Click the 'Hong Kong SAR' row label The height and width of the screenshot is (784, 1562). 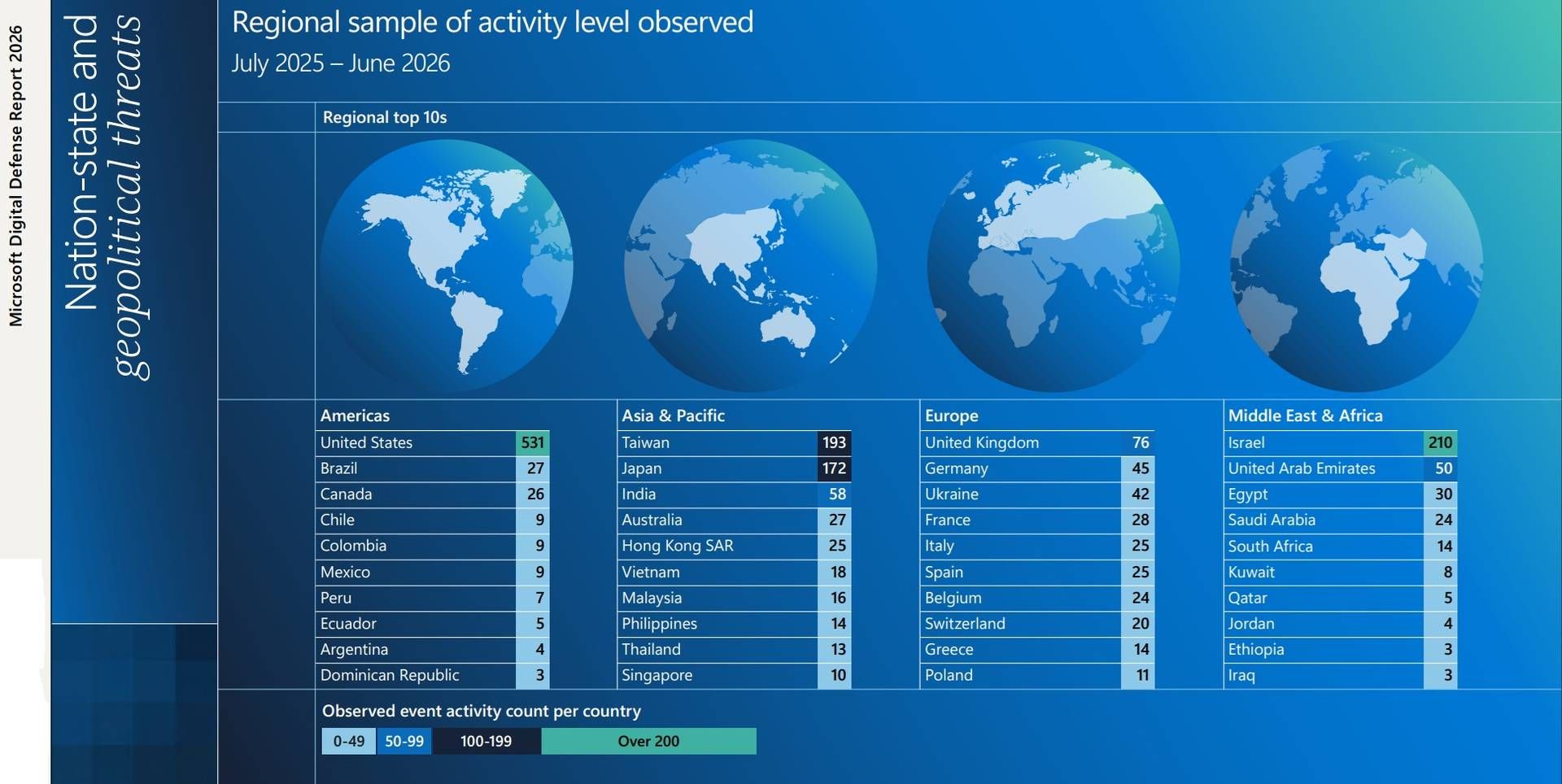pyautogui.click(x=678, y=546)
